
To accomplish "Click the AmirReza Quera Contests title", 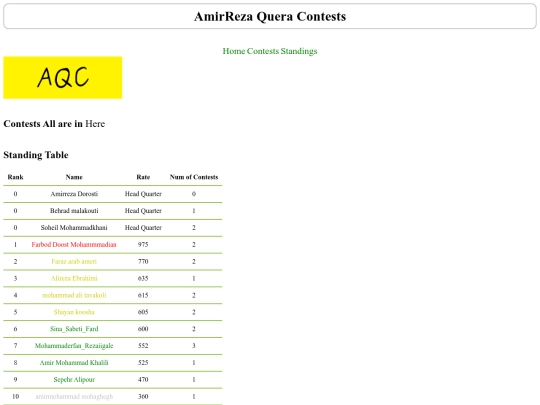I will coord(270,16).
